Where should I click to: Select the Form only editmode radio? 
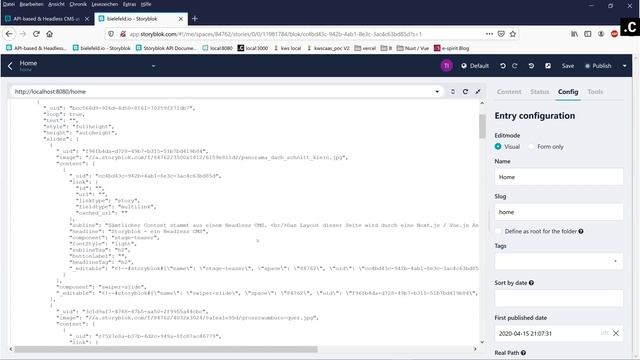531,146
